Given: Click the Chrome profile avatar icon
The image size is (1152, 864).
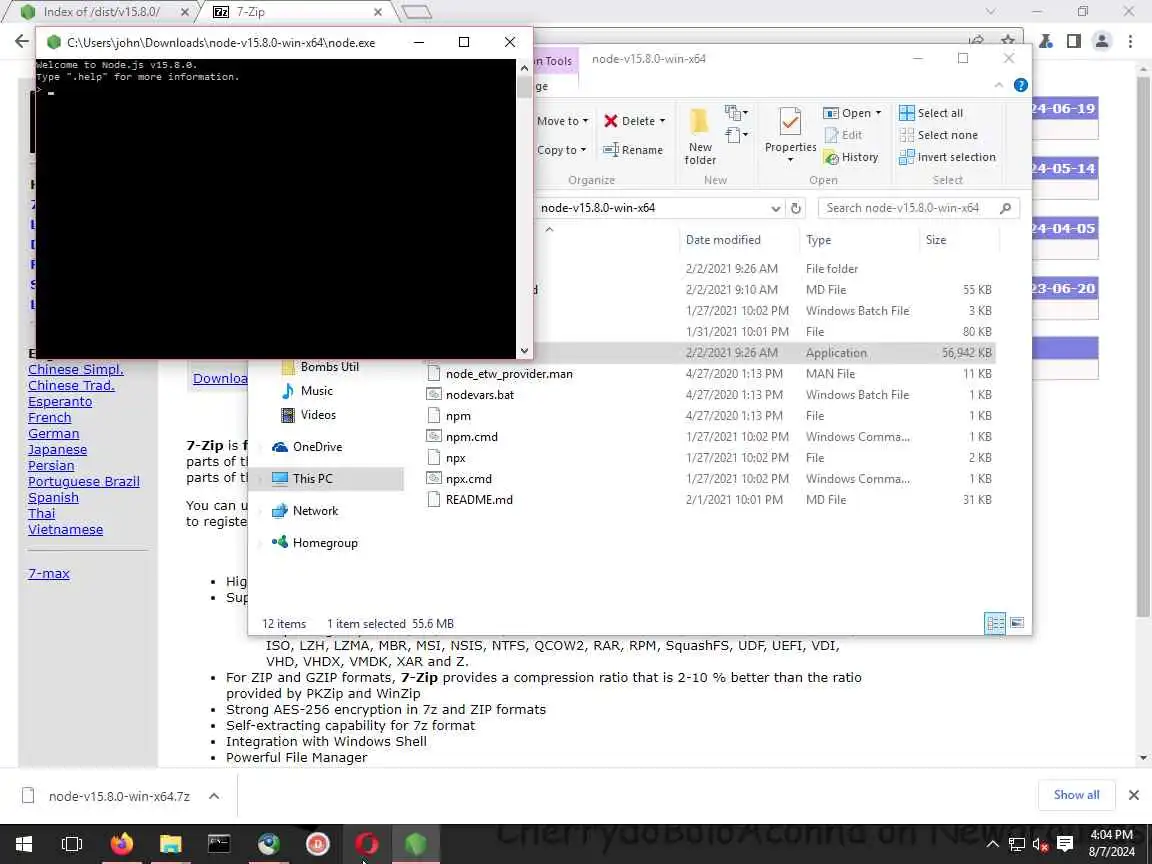Looking at the screenshot, I should pos(1101,42).
